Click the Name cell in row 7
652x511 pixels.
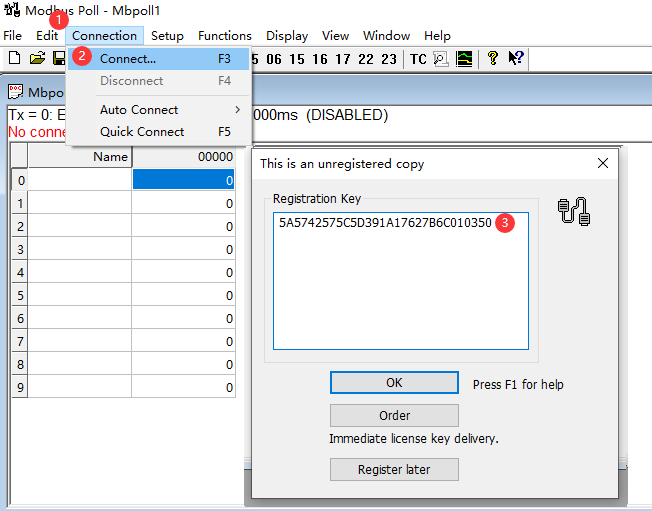coord(79,341)
